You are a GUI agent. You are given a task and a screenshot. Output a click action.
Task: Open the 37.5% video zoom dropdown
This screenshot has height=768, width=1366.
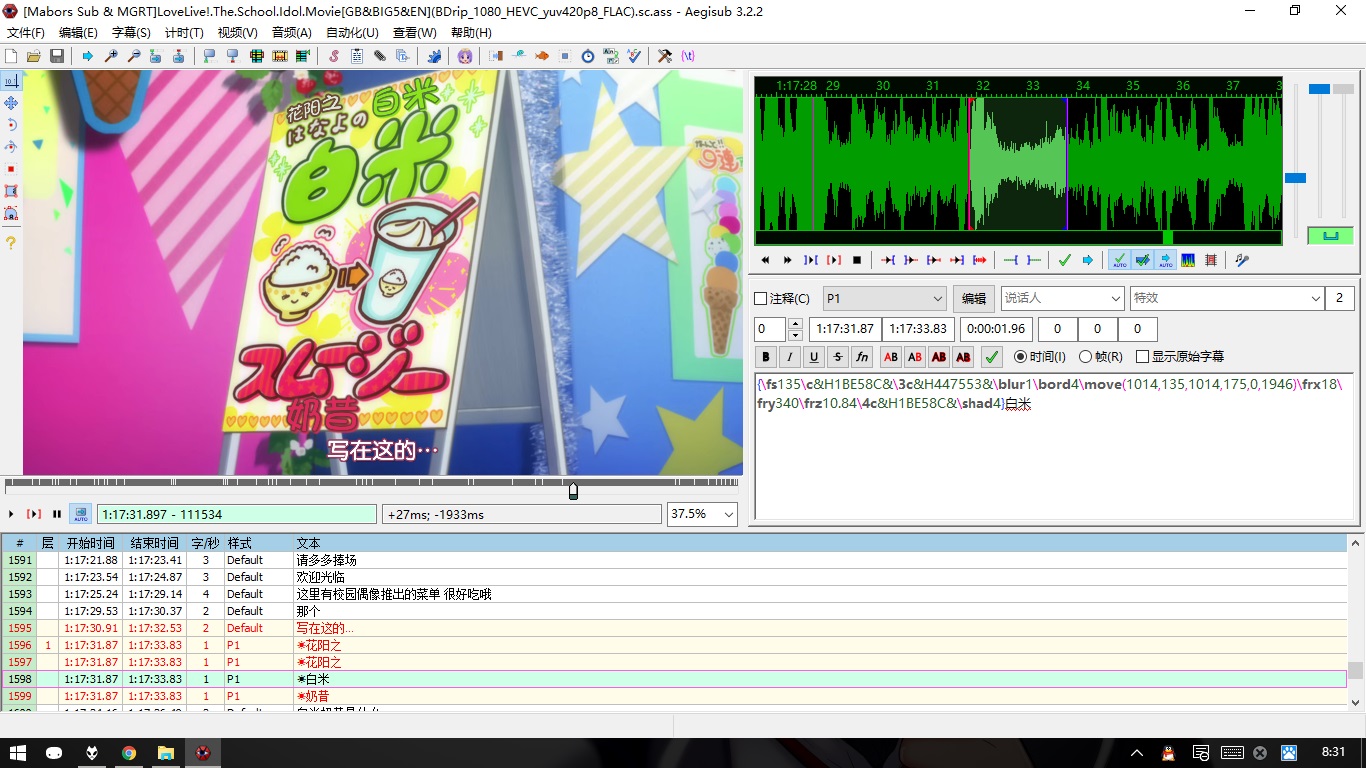click(x=702, y=514)
